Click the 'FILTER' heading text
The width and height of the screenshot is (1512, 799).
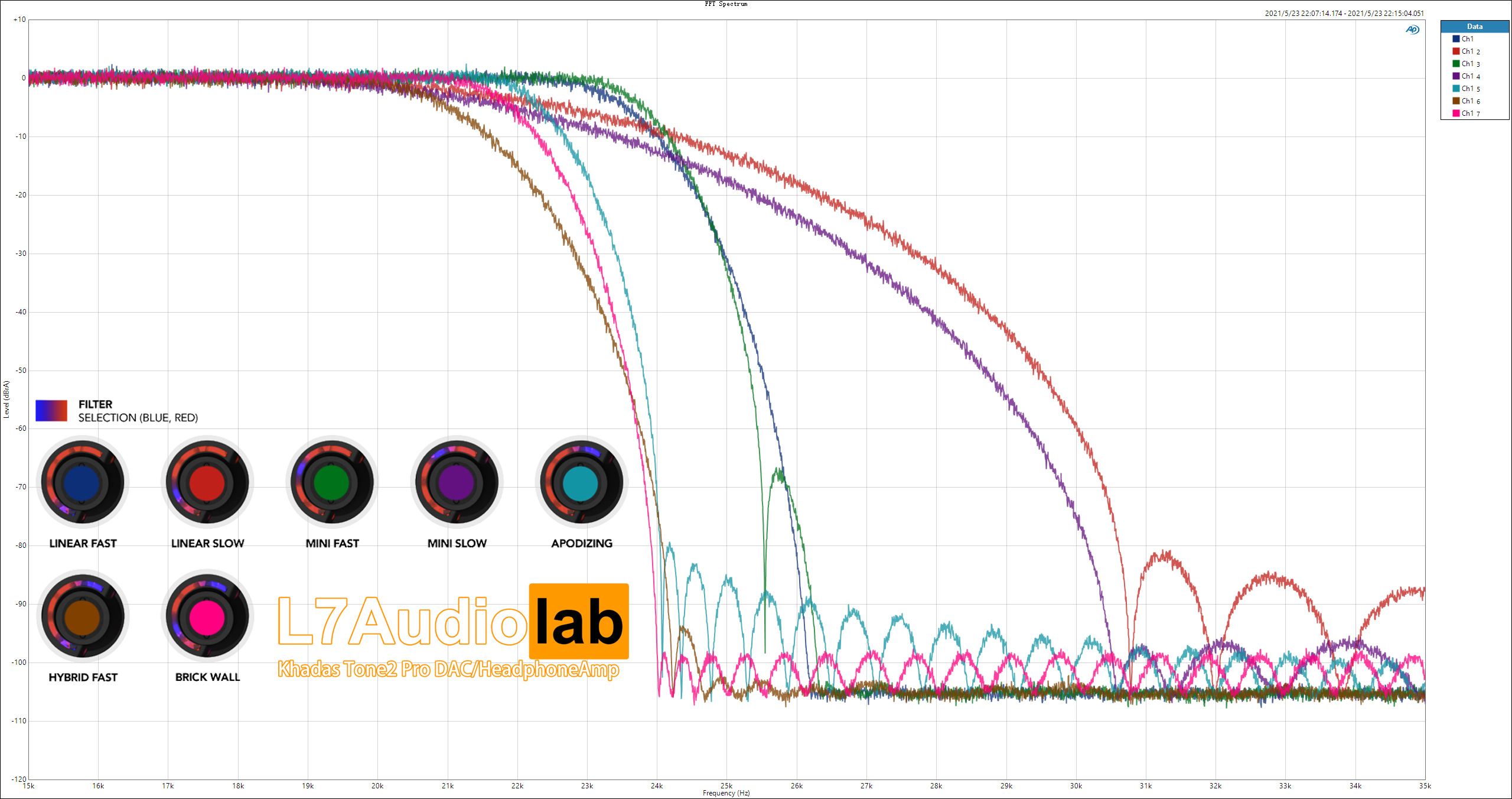[x=95, y=404]
